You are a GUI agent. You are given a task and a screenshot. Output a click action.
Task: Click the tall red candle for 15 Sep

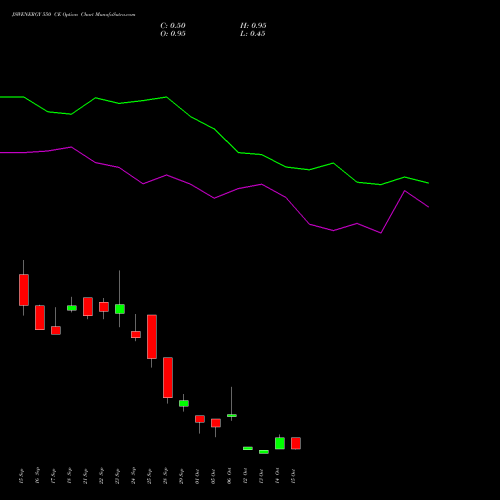tap(24, 290)
